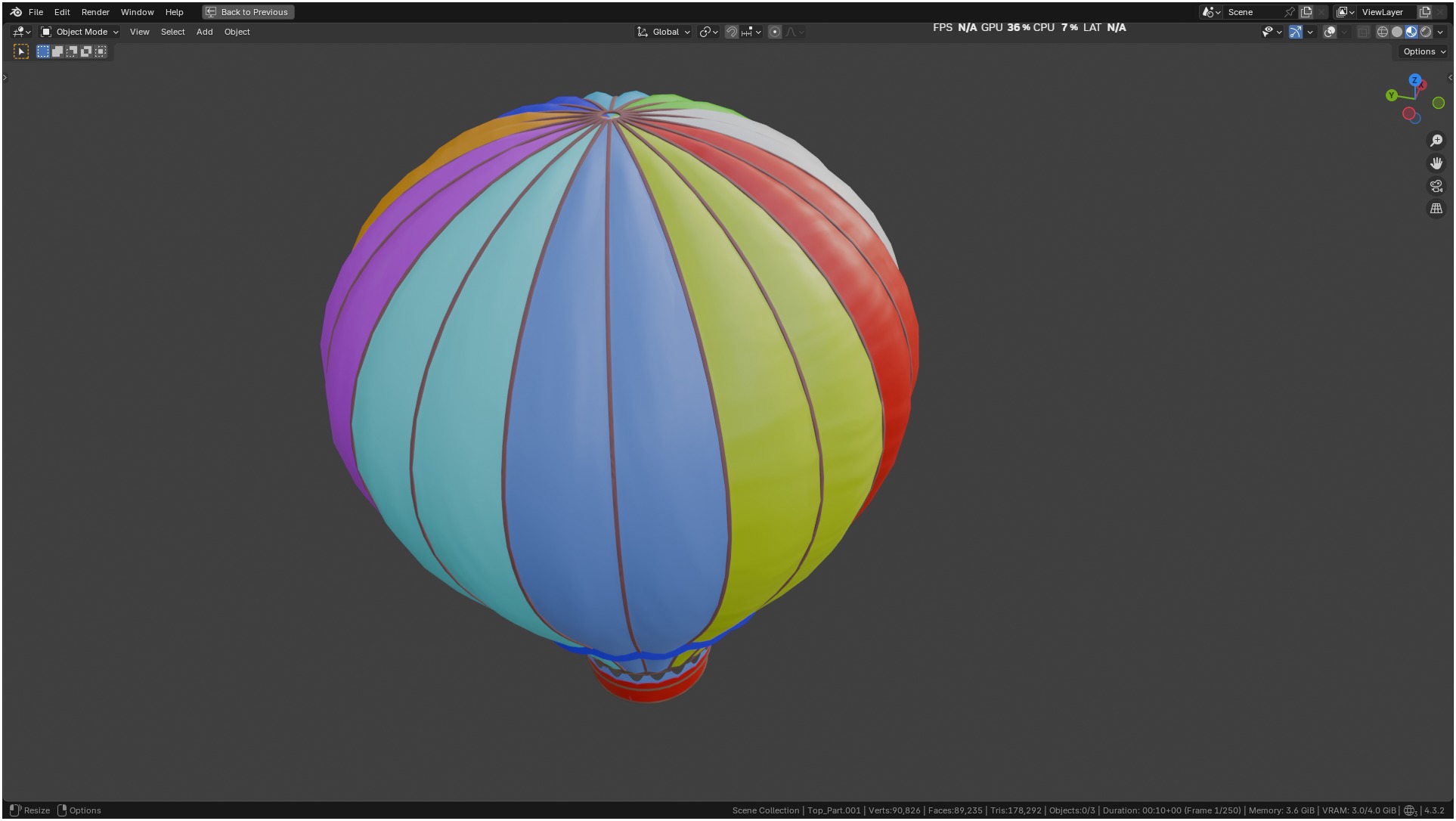Choose the Extend Selection mode icon

coord(57,51)
